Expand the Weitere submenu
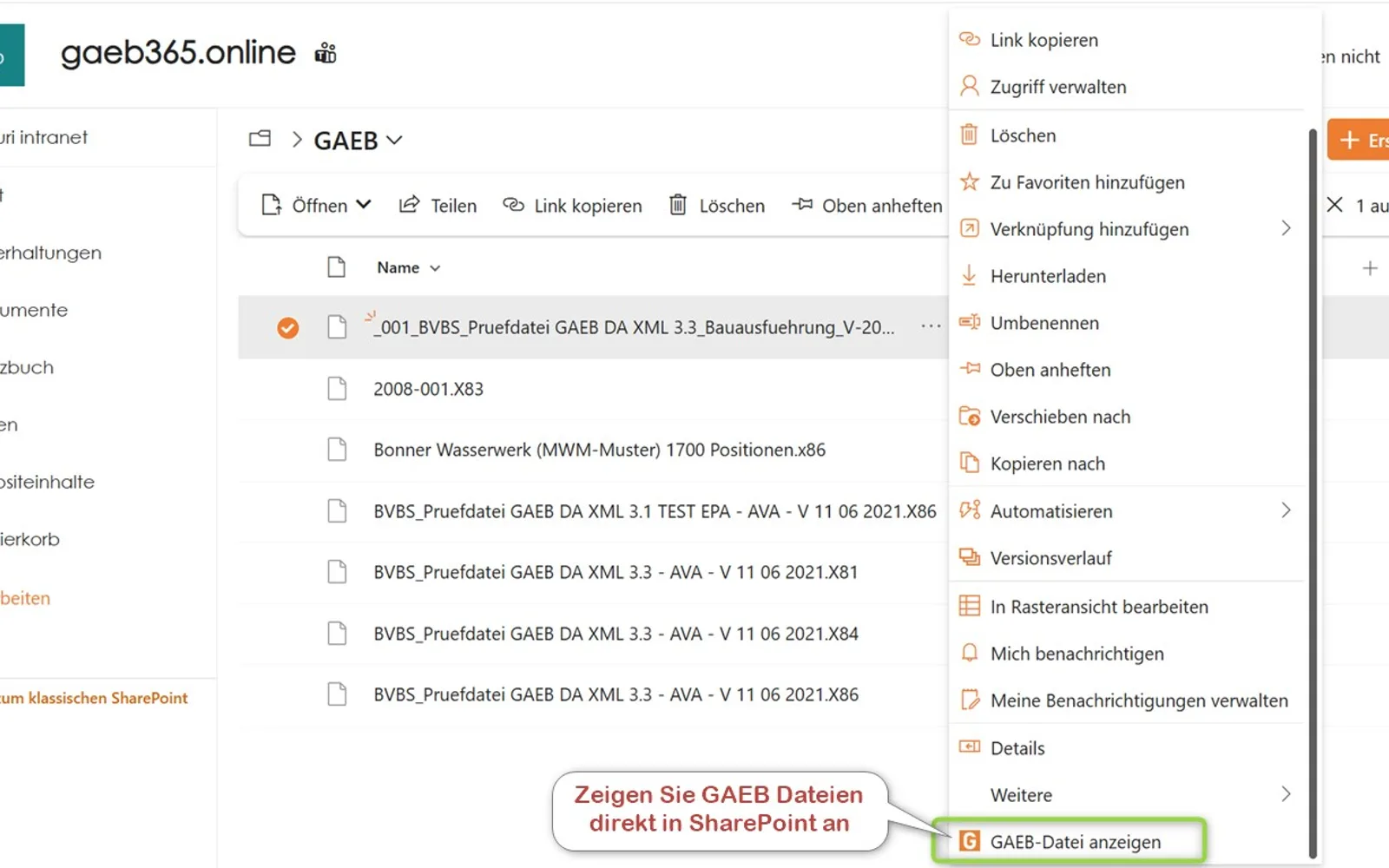 pyautogui.click(x=1286, y=794)
